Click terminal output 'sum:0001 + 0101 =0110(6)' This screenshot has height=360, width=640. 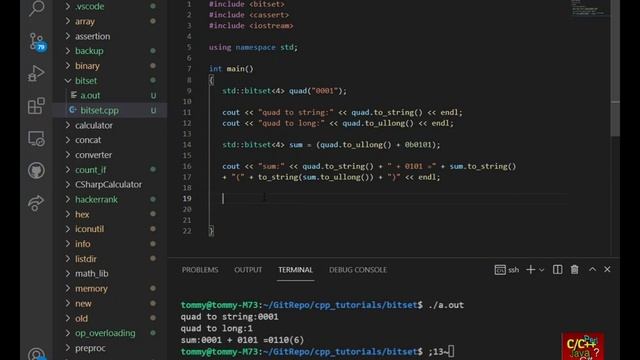(x=242, y=340)
